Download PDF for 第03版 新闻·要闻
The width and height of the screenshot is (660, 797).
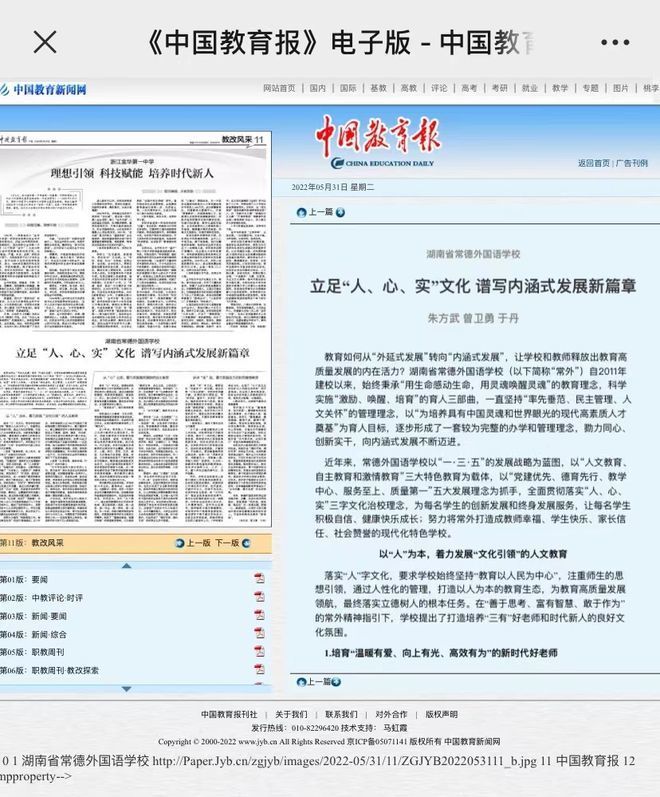pos(259,615)
